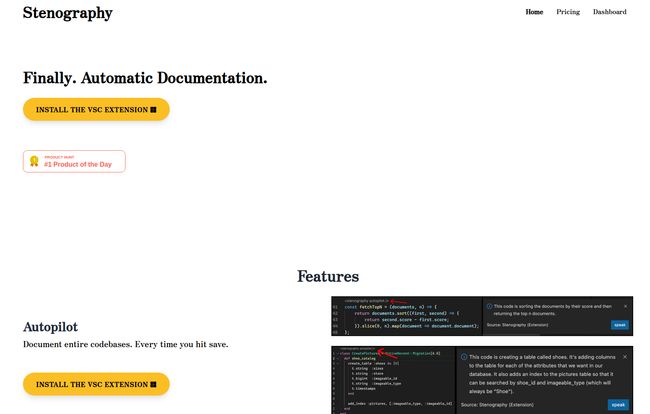The image size is (650, 414).
Task: Go to the Home nav item
Action: click(534, 12)
